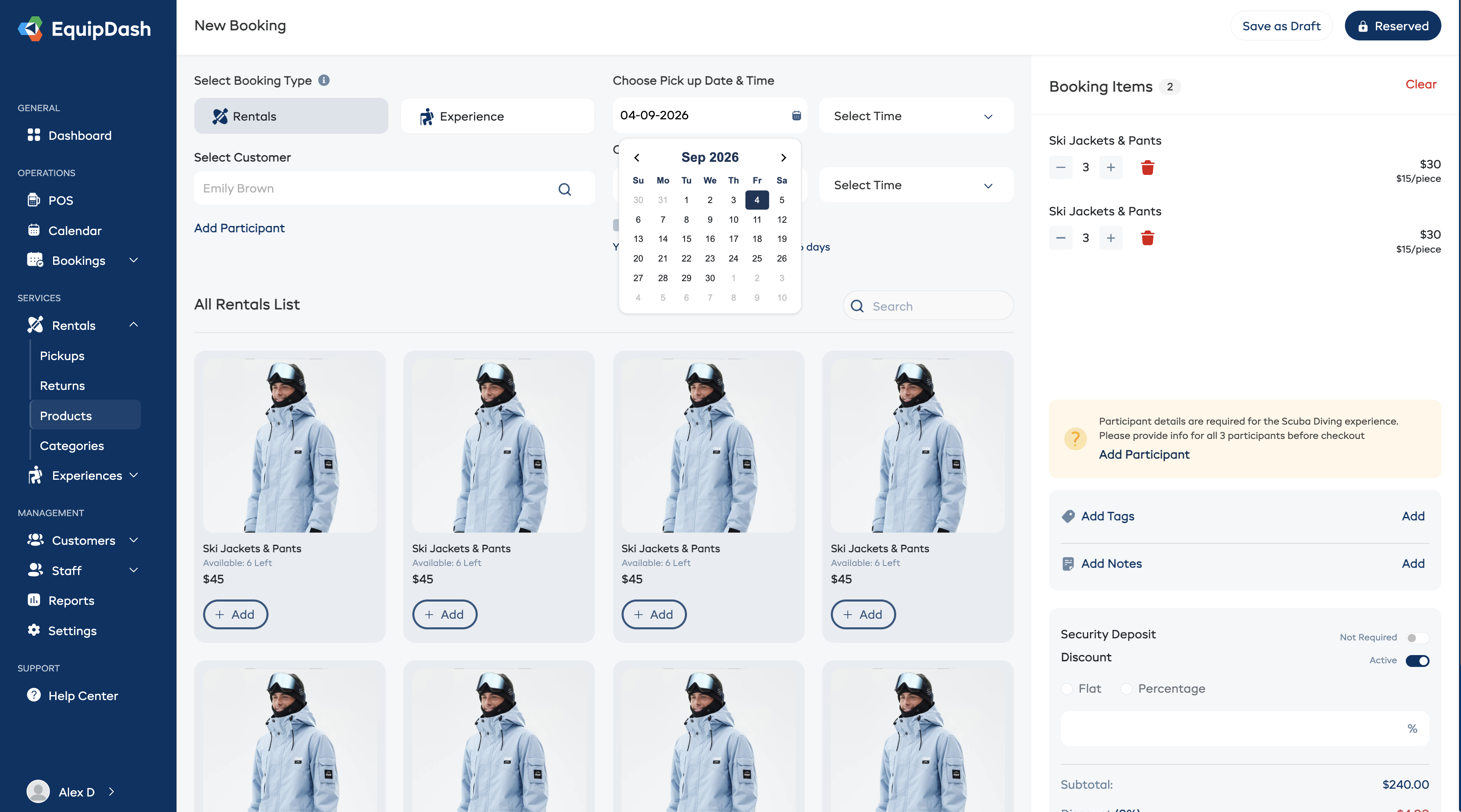Viewport: 1461px width, 812px height.
Task: Expand the Customers sidebar menu
Action: [x=134, y=540]
